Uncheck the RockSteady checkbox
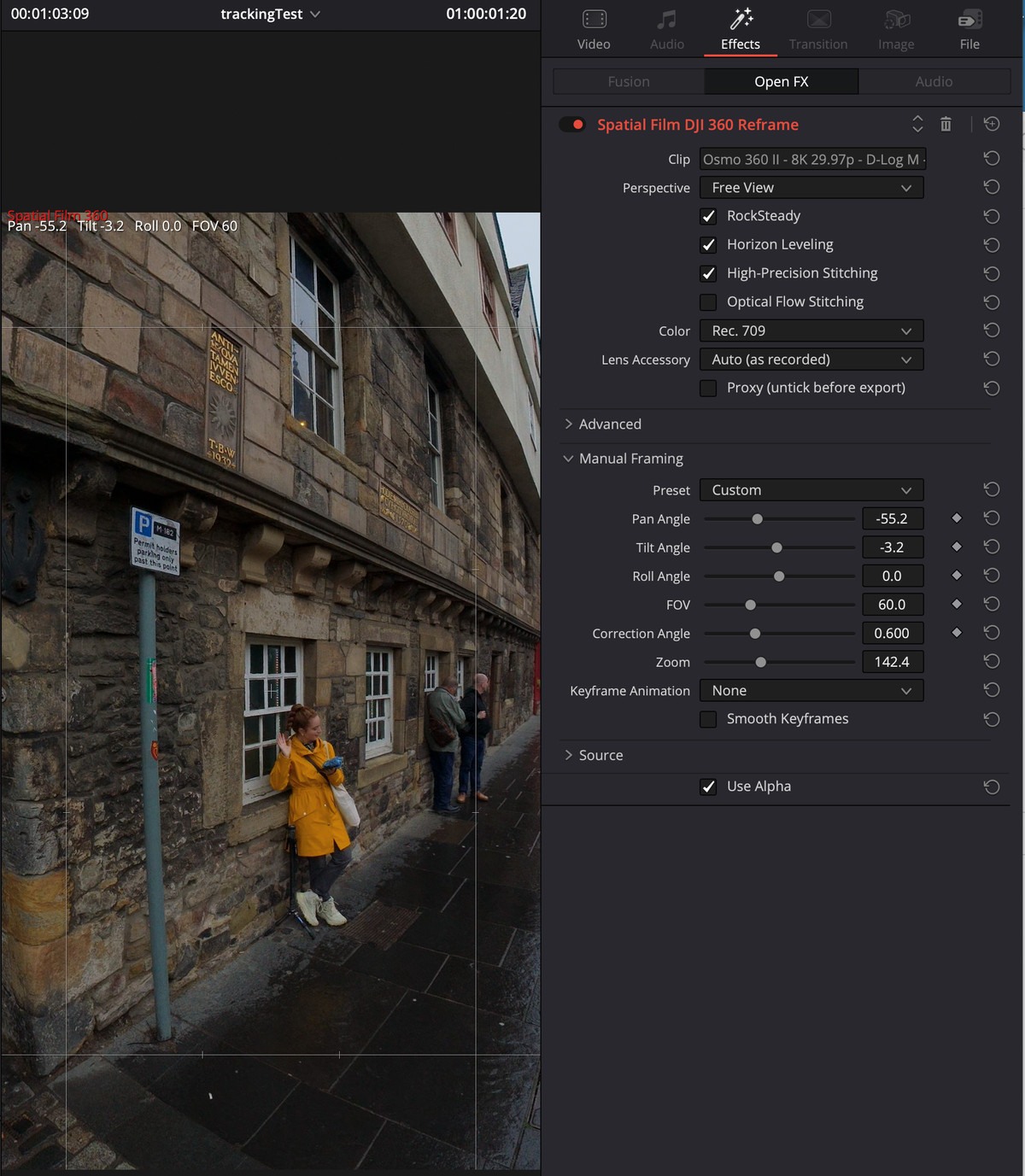 708,216
